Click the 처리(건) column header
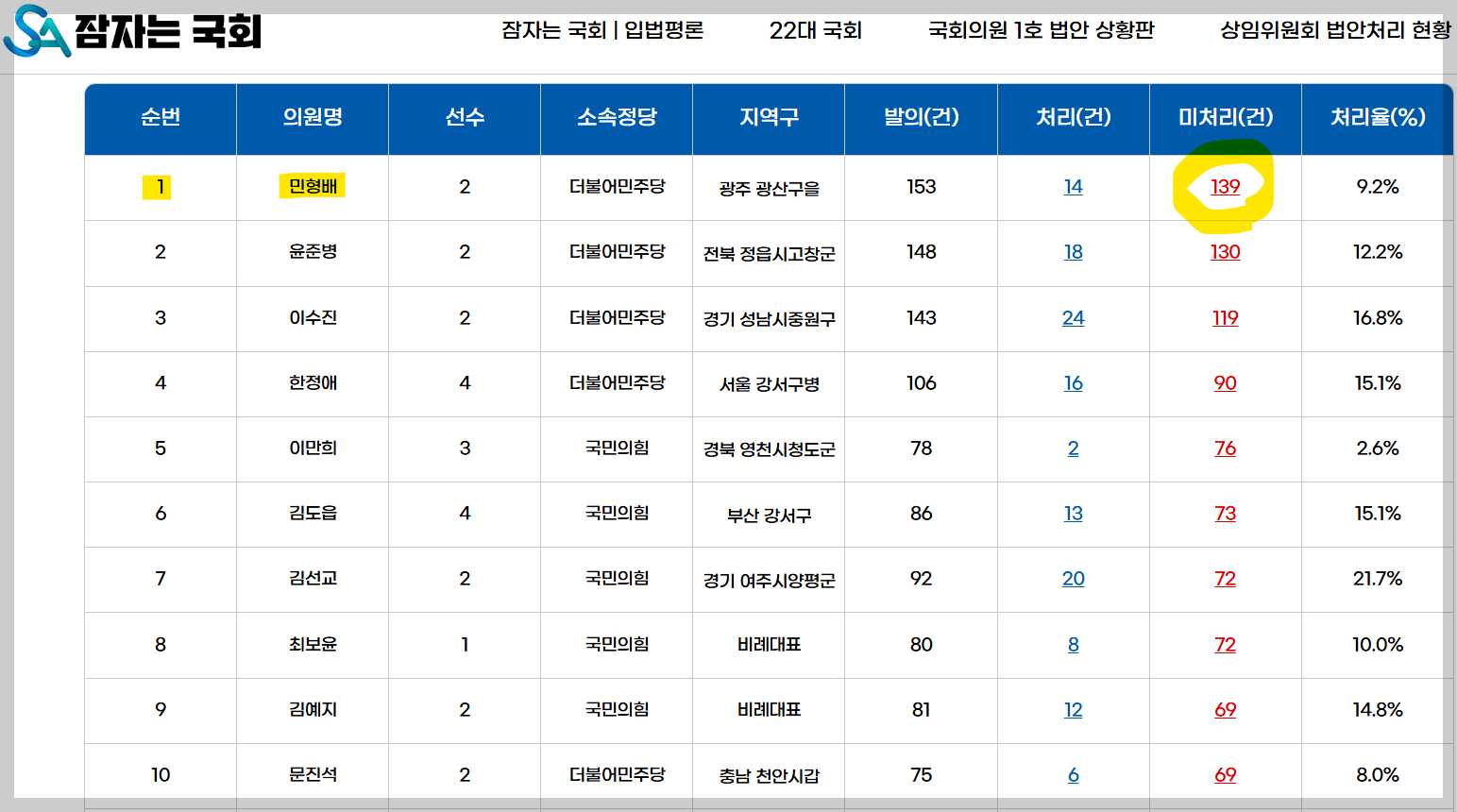This screenshot has height=812, width=1457. coord(1074,117)
